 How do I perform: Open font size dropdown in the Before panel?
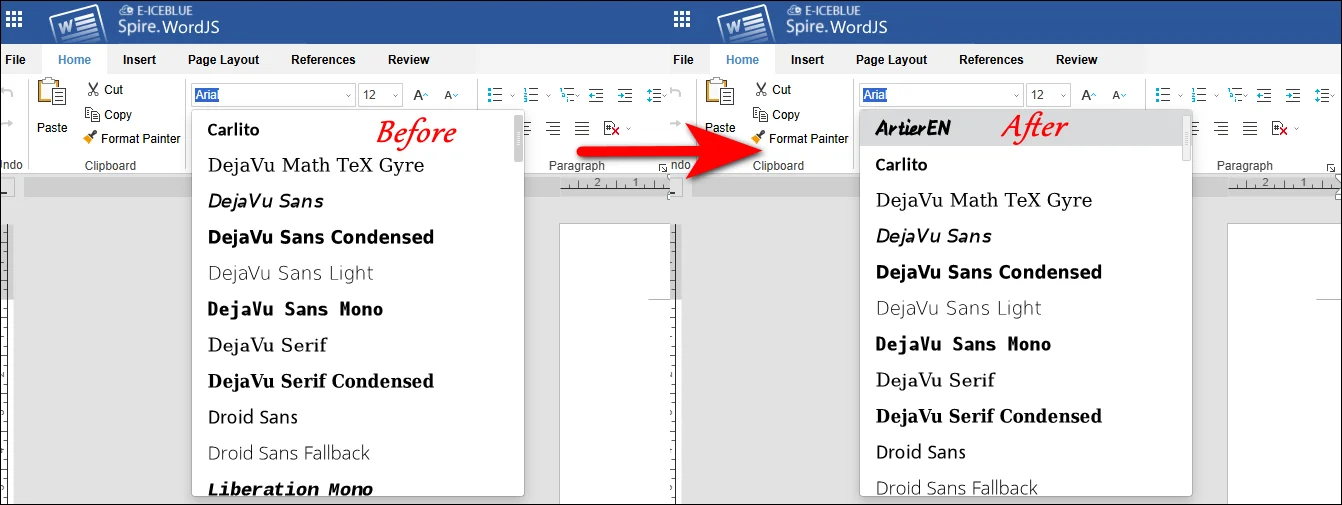point(395,96)
